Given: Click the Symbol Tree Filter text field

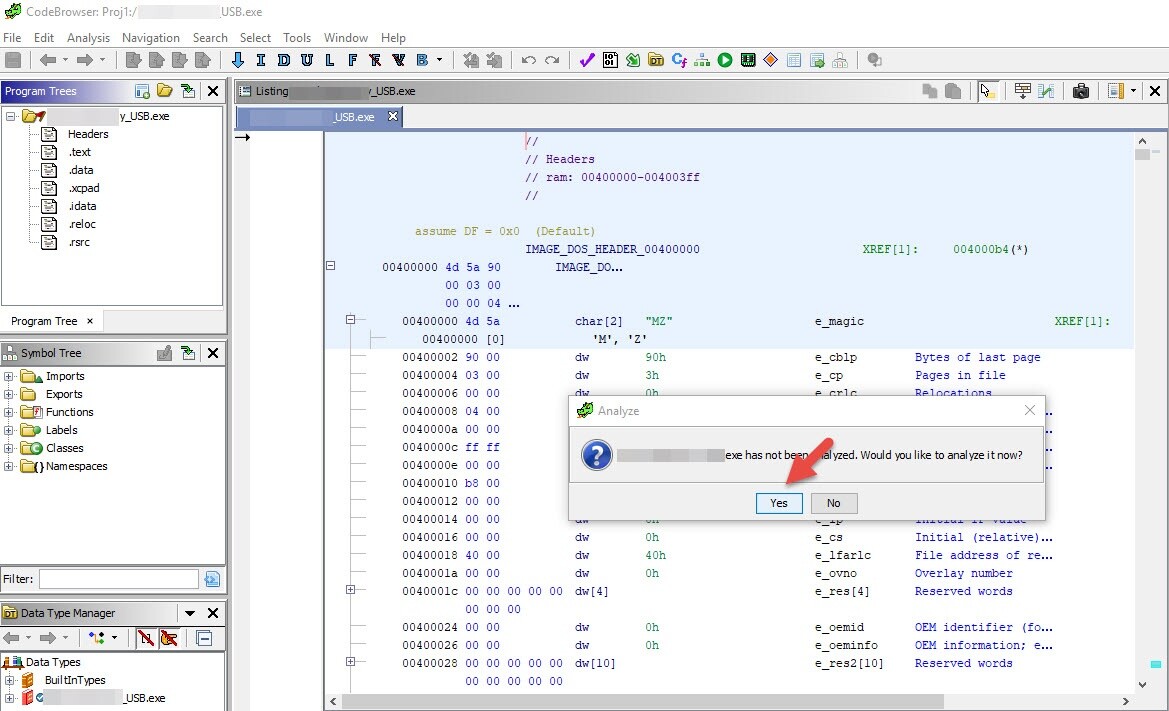Looking at the screenshot, I should [118, 579].
